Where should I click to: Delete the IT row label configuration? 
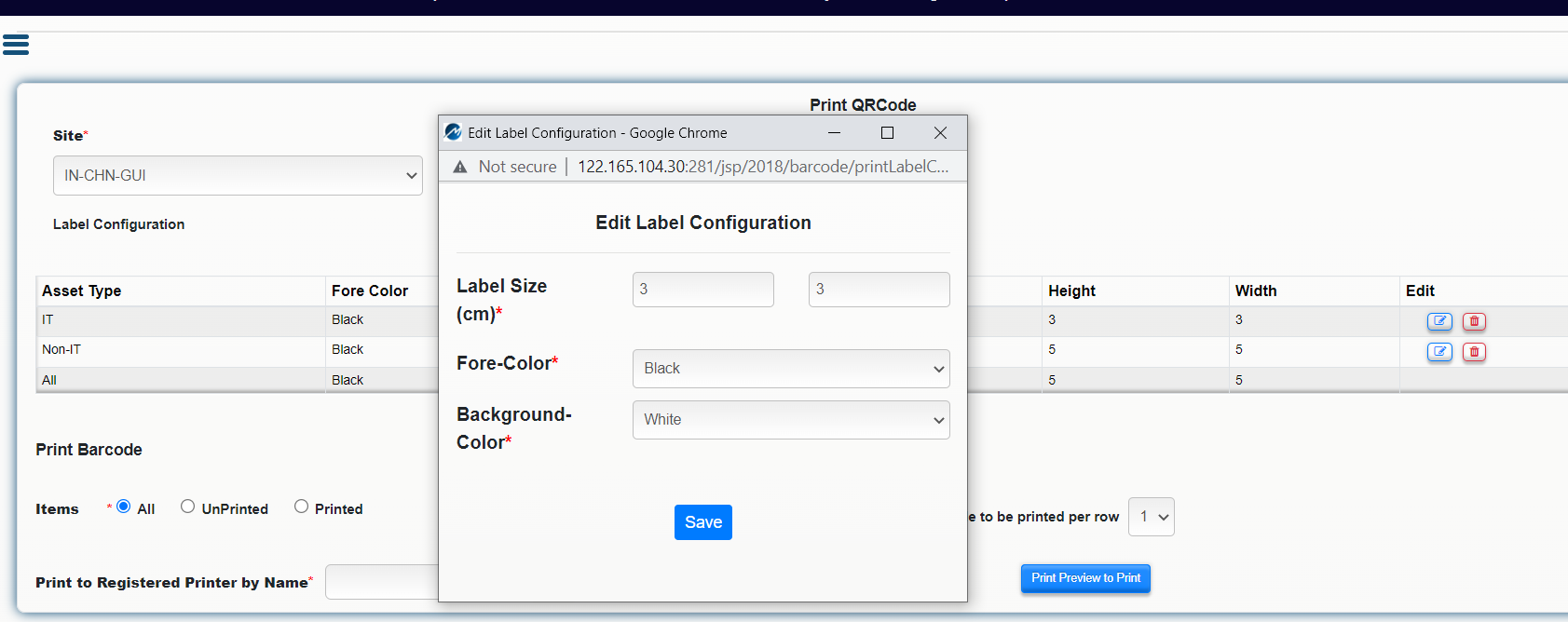[x=1474, y=321]
